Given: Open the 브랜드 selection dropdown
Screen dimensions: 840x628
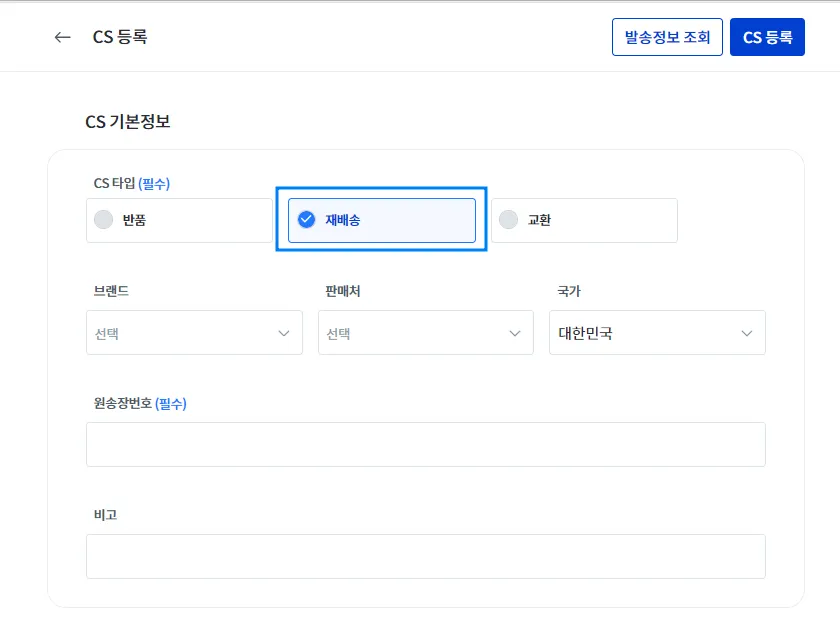Looking at the screenshot, I should coord(194,333).
